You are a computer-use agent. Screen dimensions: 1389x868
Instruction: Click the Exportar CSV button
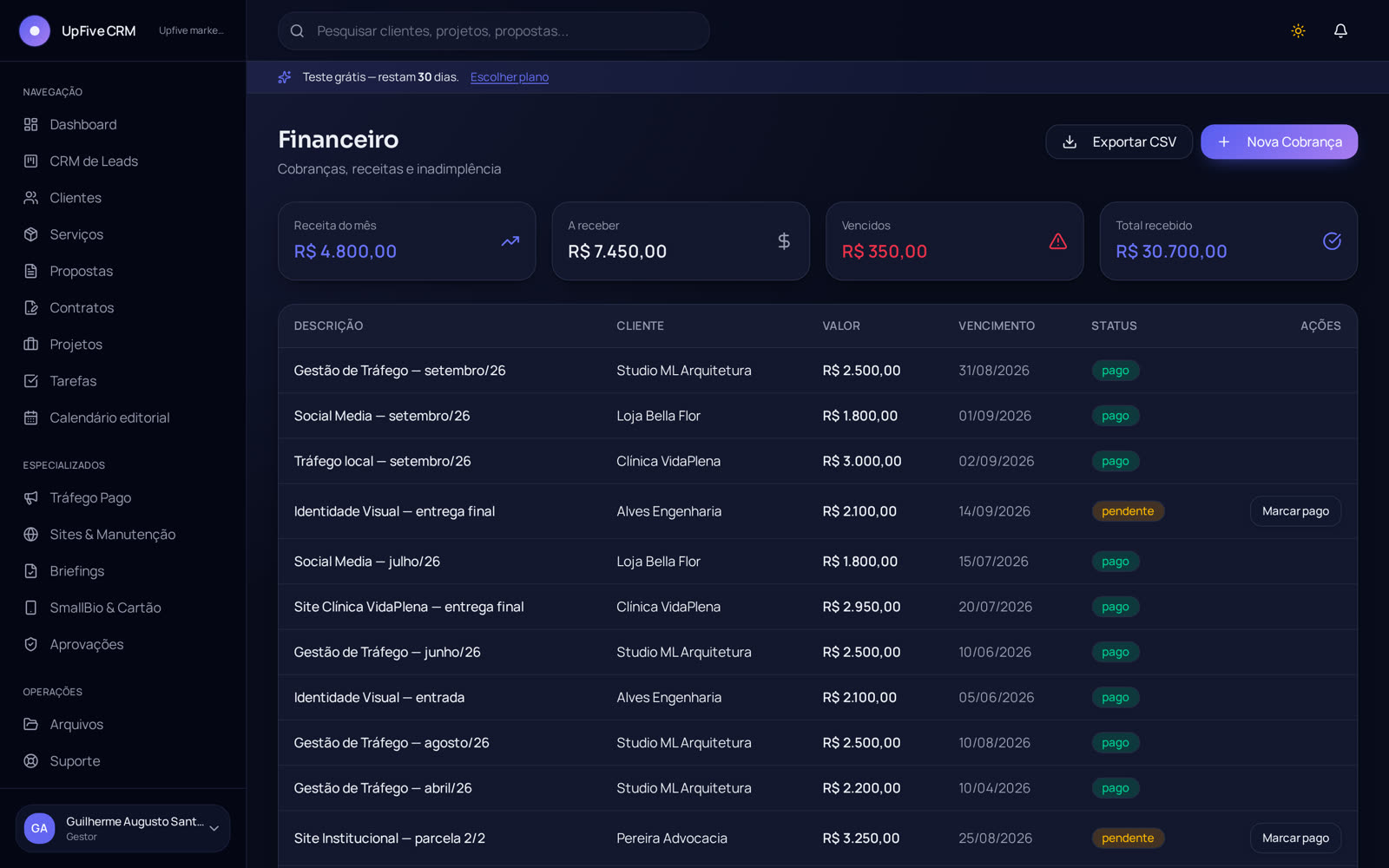1119,141
